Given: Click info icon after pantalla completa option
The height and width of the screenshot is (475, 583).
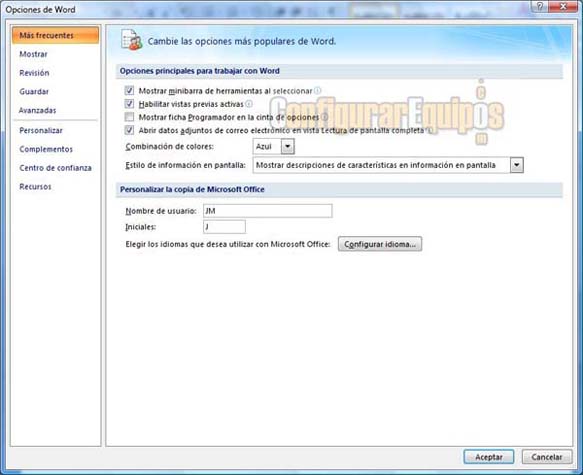Looking at the screenshot, I should point(429,130).
